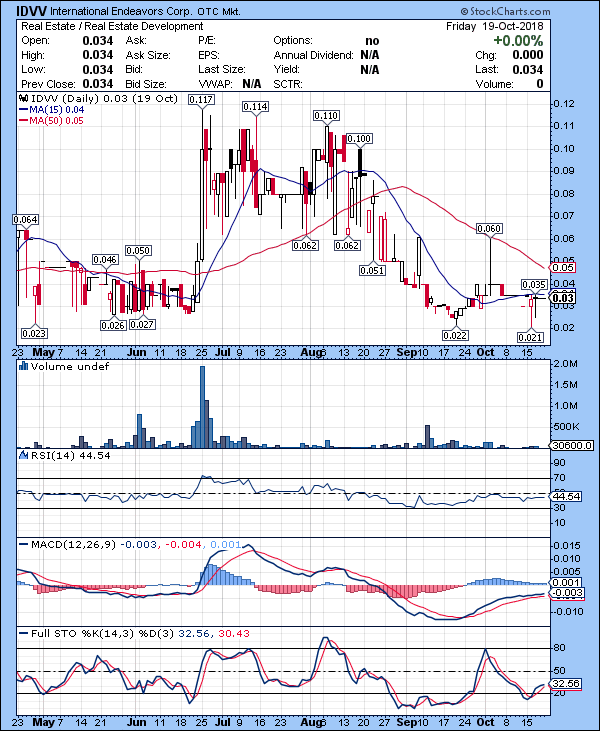Click the Last Size: label
600x731 pixels.
(x=221, y=69)
